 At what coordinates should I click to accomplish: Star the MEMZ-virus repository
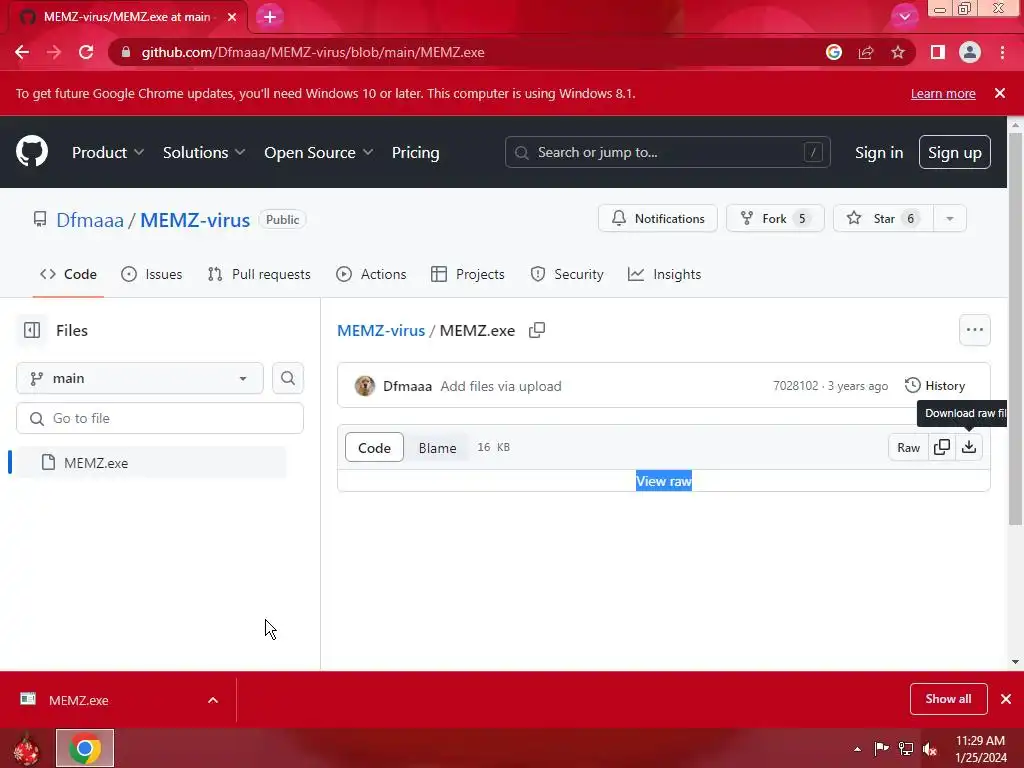[884, 219]
